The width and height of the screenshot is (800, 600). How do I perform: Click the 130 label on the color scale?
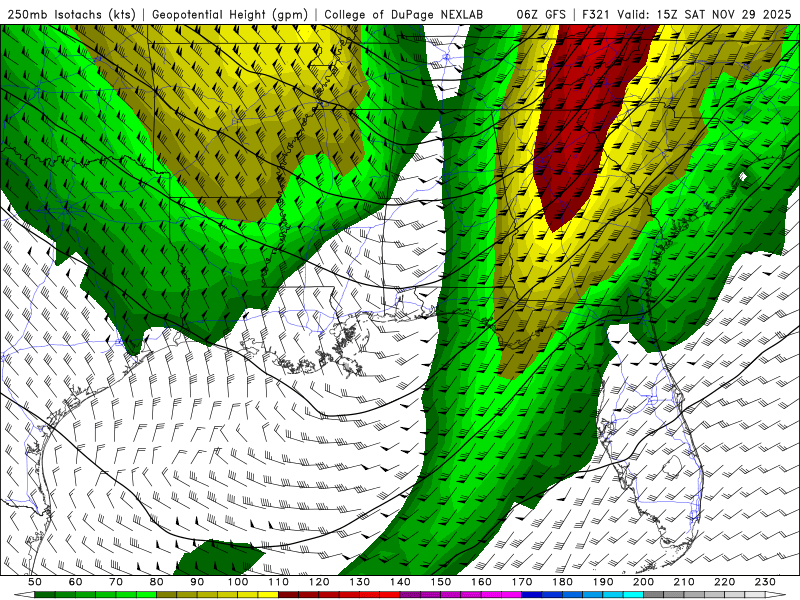tap(360, 582)
